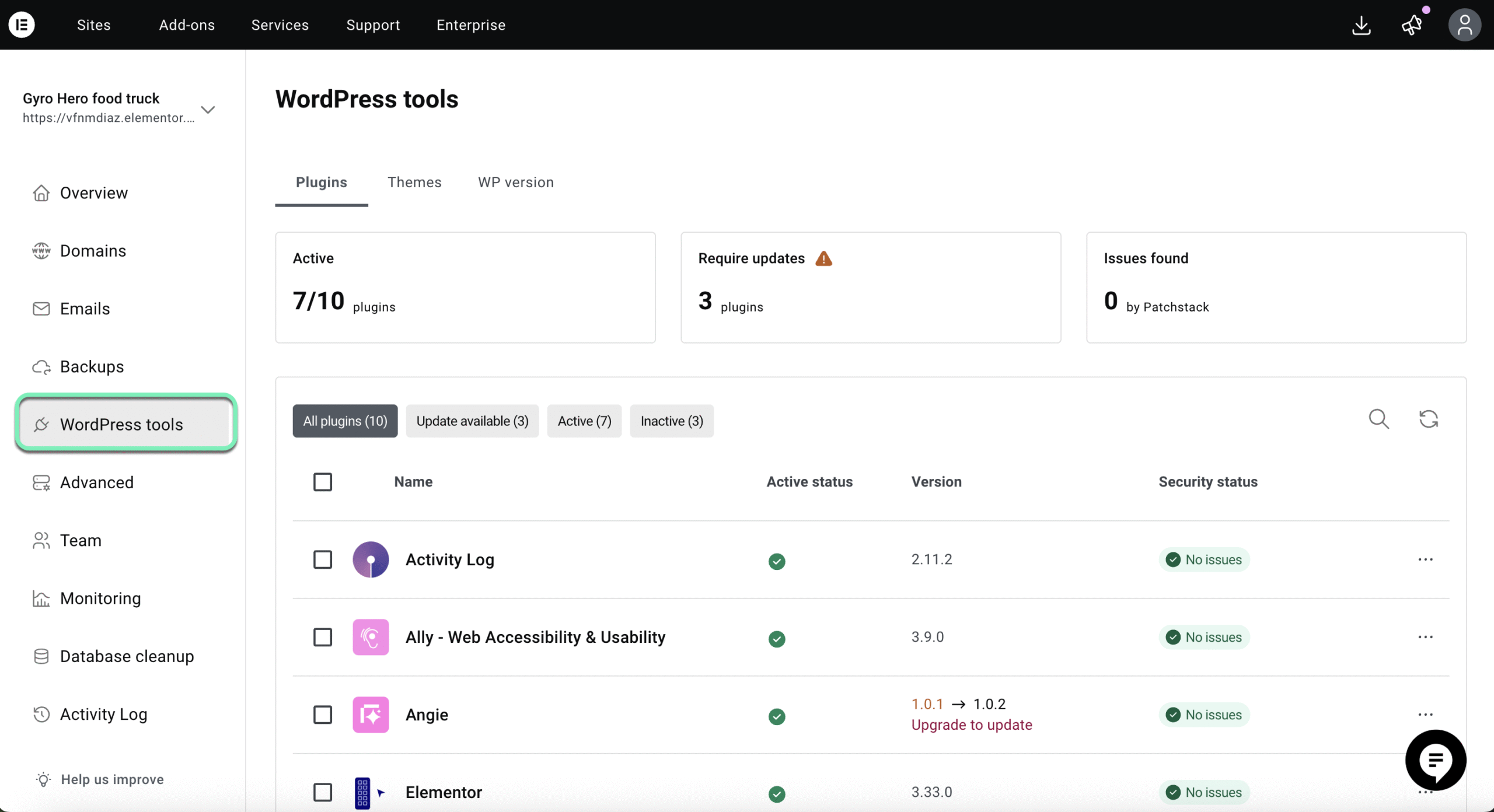1494x812 pixels.
Task: Open the announcements megaphone icon
Action: [x=1412, y=25]
